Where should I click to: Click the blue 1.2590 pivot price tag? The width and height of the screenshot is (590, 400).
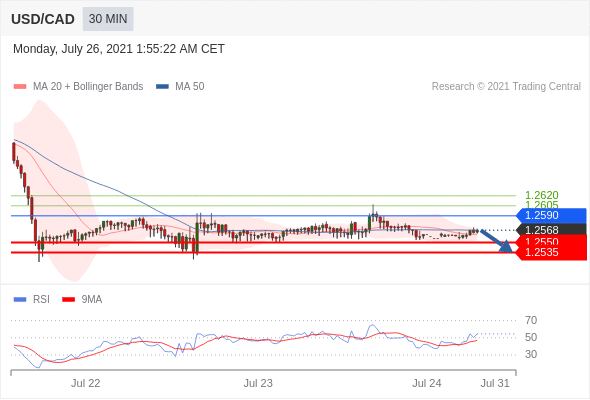[x=551, y=216]
